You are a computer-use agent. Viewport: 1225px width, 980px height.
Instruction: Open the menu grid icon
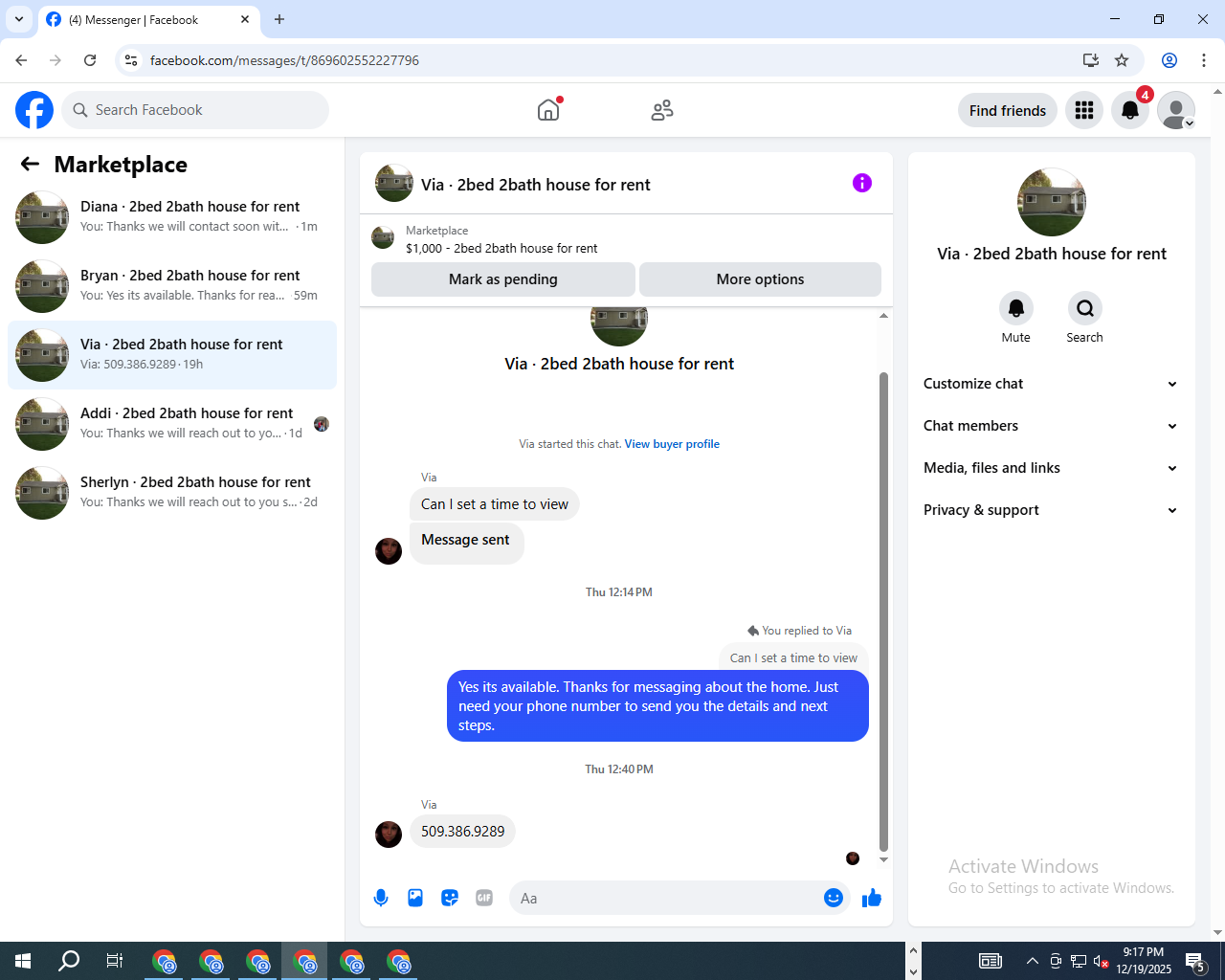coord(1084,110)
